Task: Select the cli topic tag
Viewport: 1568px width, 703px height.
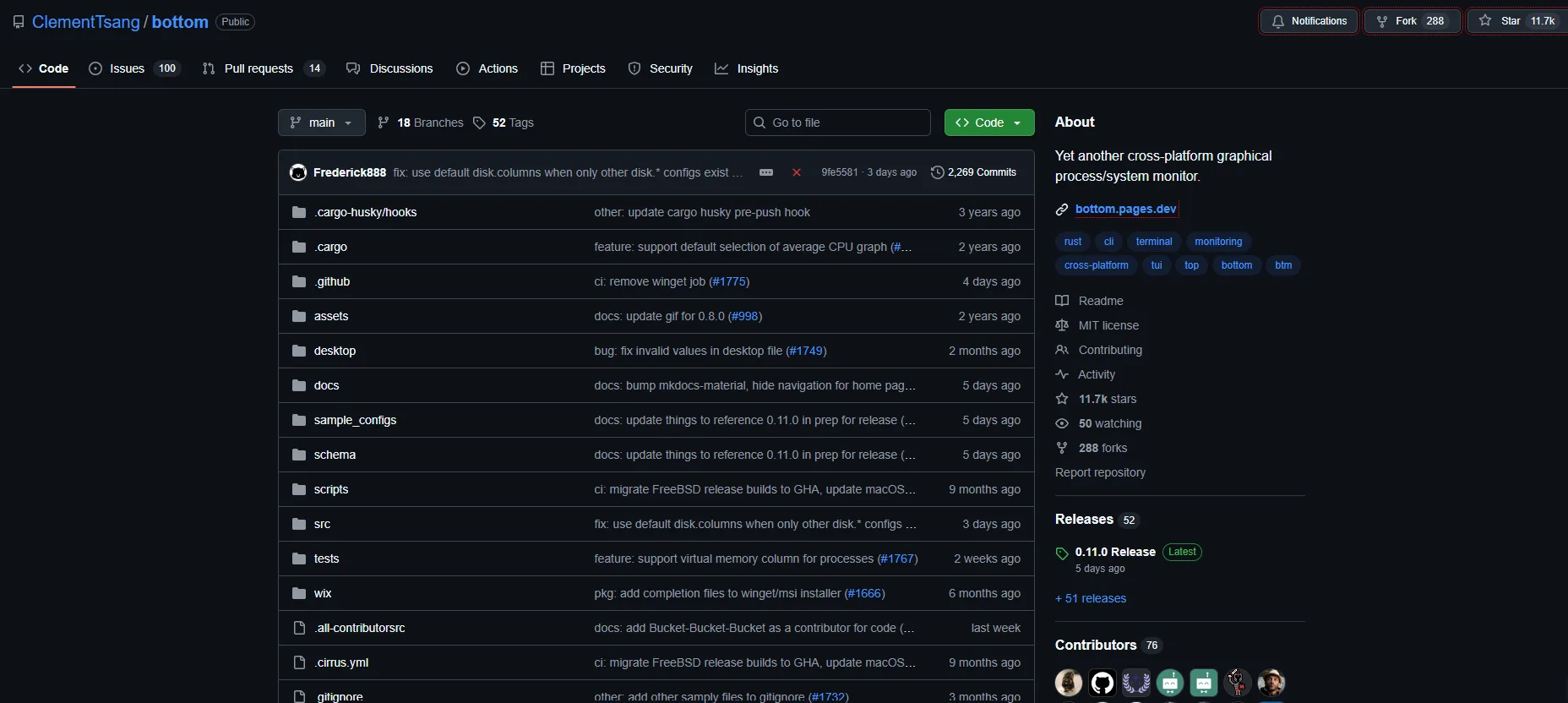Action: [1109, 242]
